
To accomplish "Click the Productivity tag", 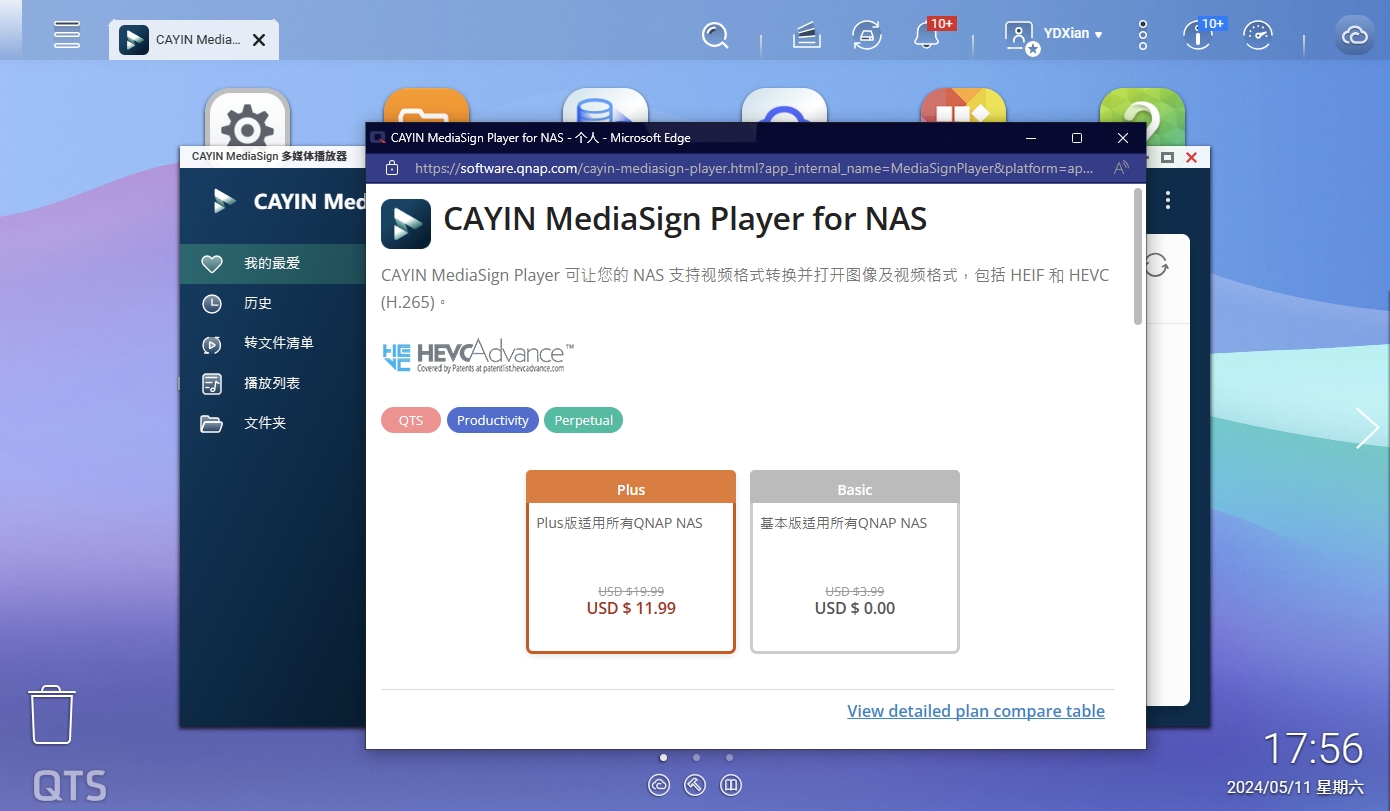I will coord(493,420).
